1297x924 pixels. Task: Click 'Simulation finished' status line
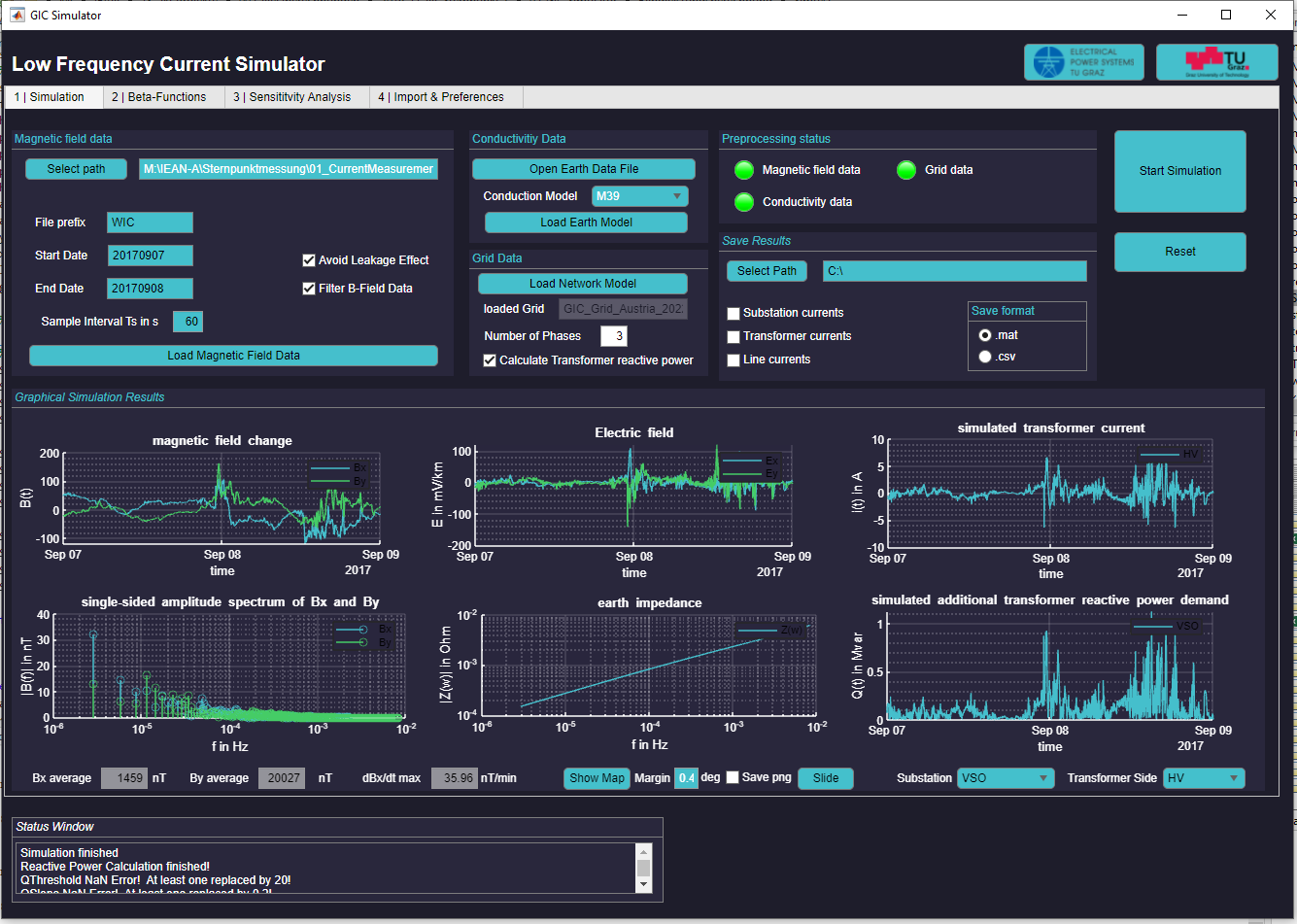pyautogui.click(x=69, y=853)
